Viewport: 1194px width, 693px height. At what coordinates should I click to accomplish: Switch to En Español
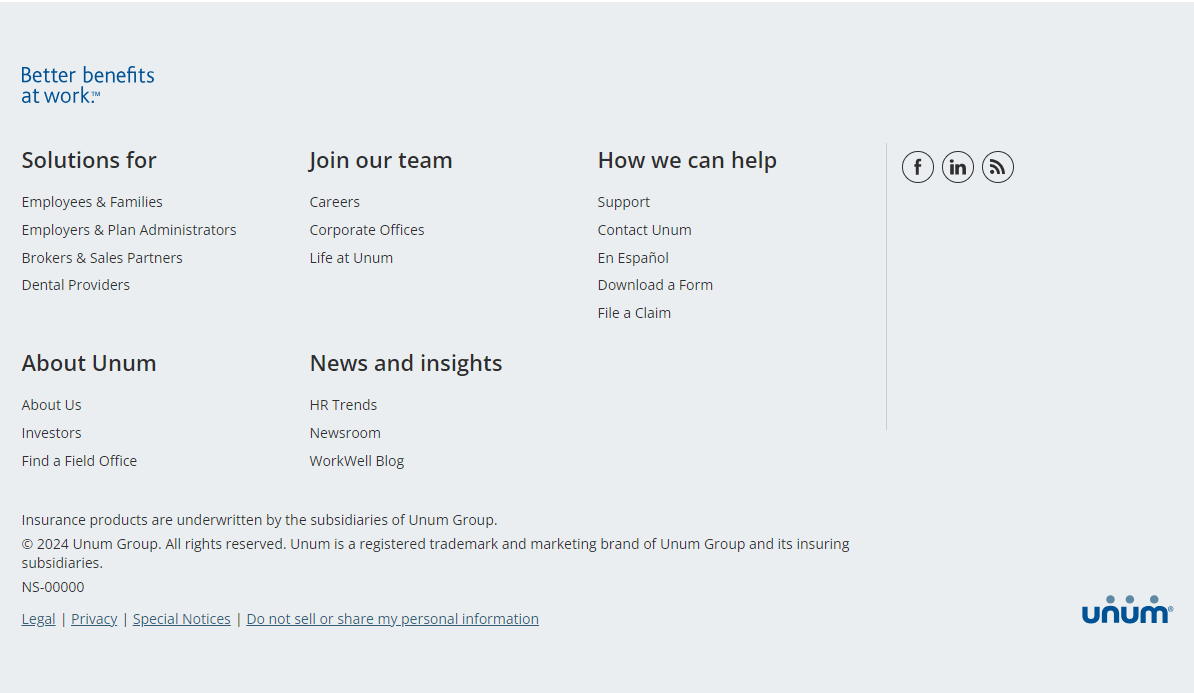(x=633, y=258)
